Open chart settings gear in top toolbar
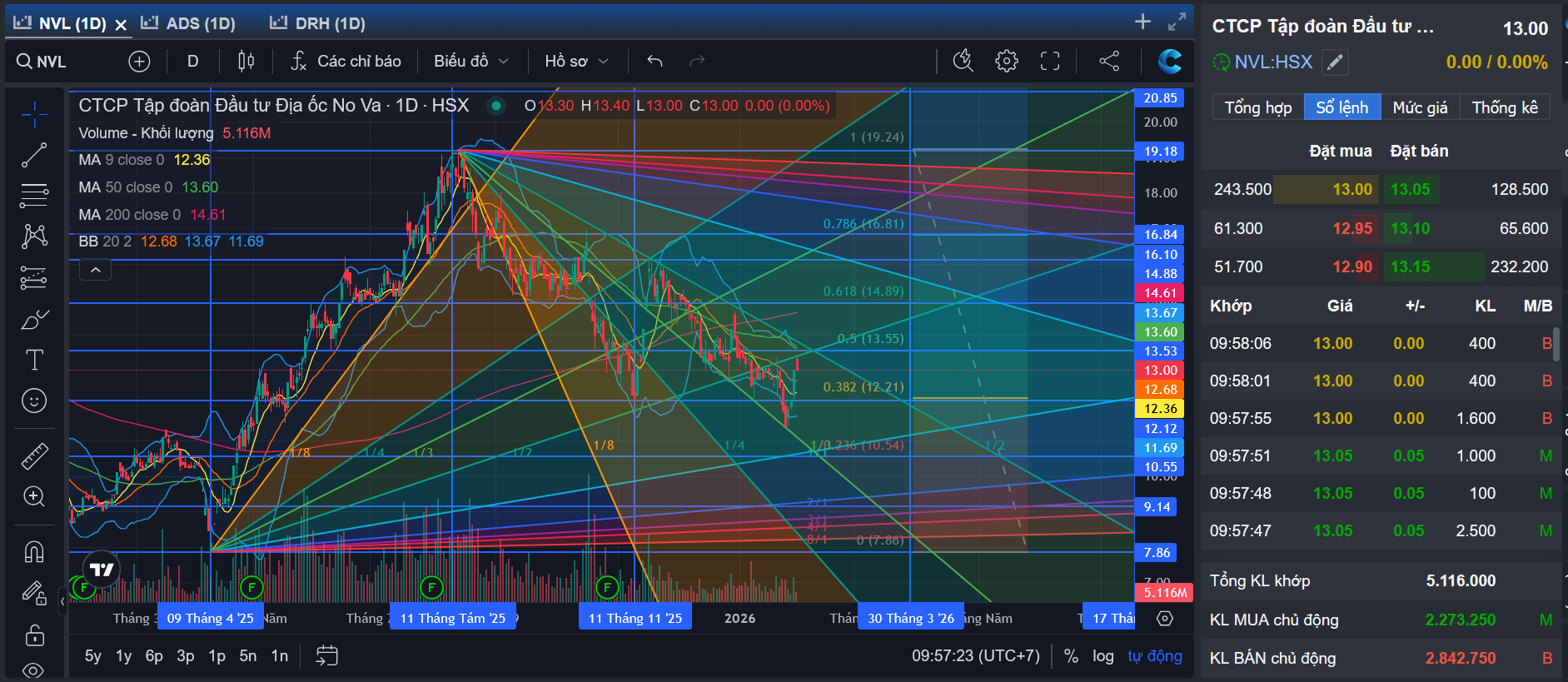This screenshot has width=1568, height=682. pyautogui.click(x=1007, y=61)
